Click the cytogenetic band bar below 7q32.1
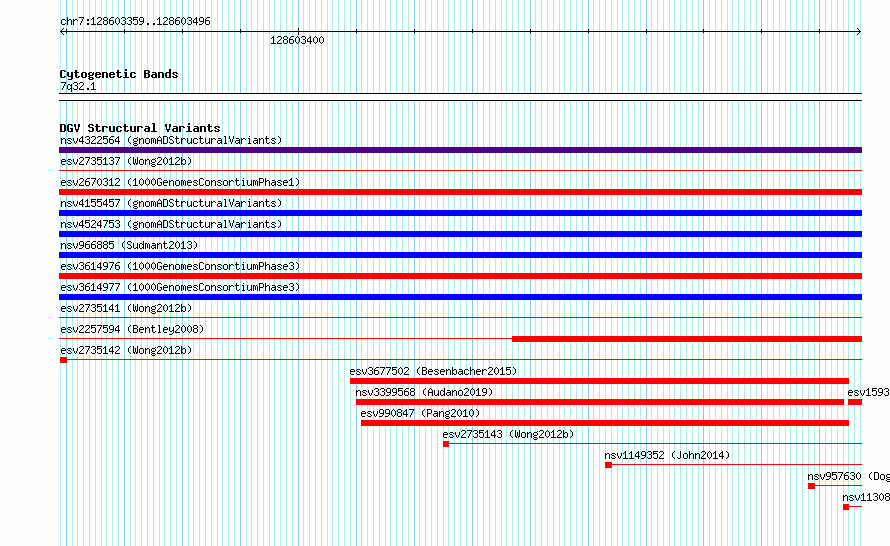Screen dimensions: 890x546 460,97
